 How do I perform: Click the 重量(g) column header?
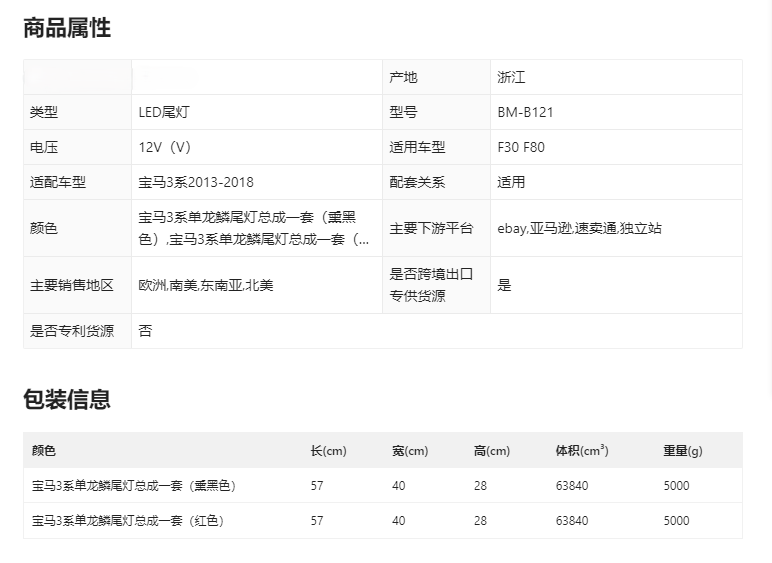pyautogui.click(x=683, y=451)
